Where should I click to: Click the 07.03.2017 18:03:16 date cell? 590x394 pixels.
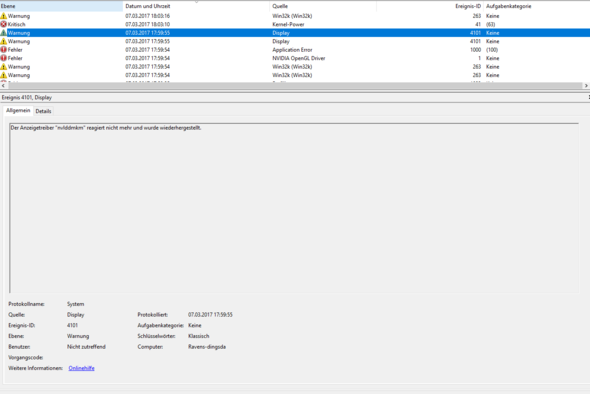tap(148, 16)
